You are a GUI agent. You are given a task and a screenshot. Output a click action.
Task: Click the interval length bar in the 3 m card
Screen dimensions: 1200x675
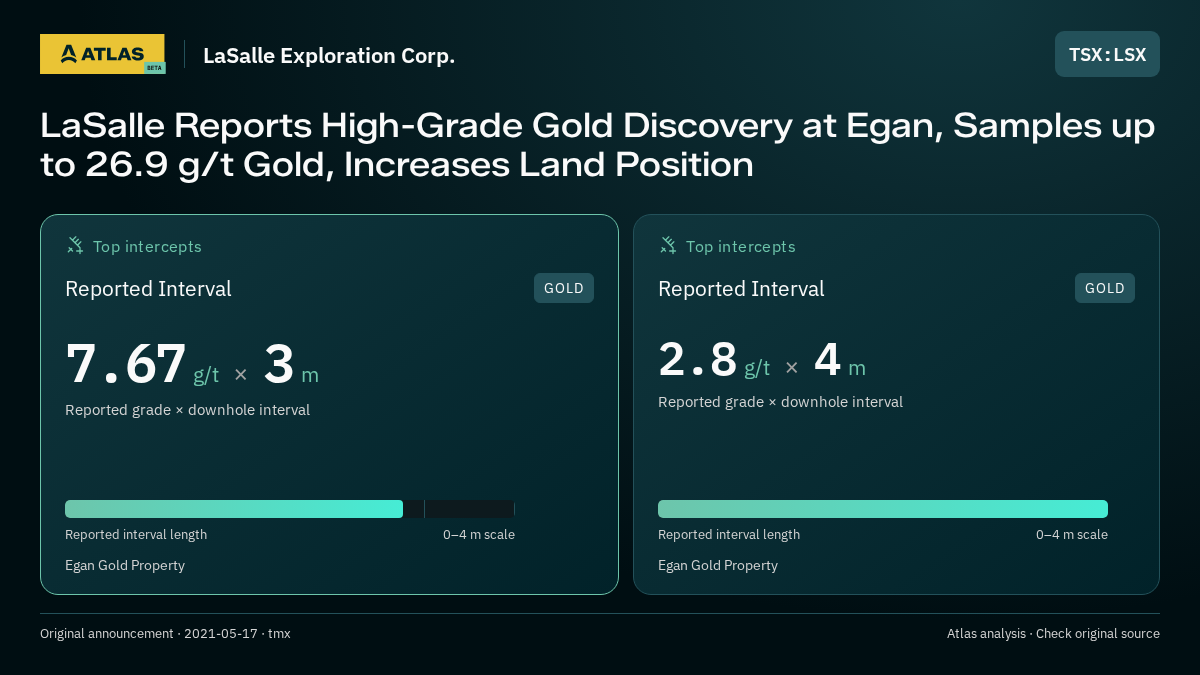pyautogui.click(x=290, y=509)
